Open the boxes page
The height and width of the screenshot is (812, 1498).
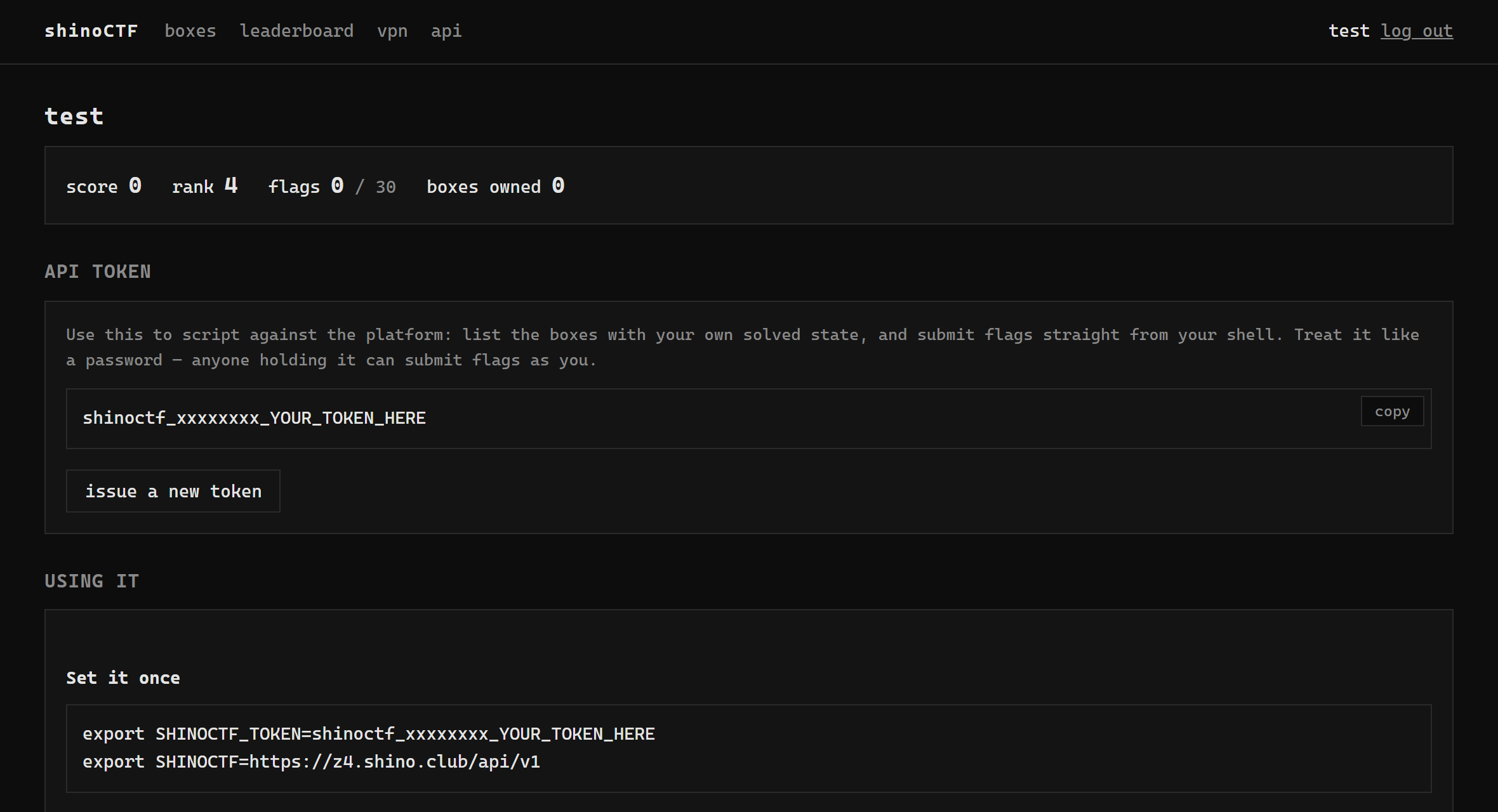click(190, 31)
